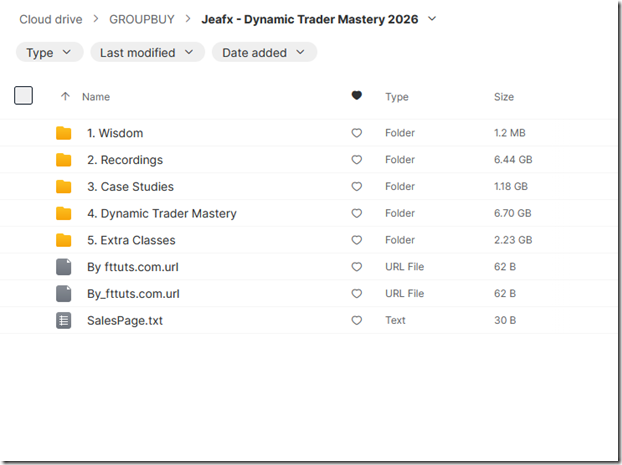Click the 5. Extra Classes folder icon
622x465 pixels.
click(63, 240)
